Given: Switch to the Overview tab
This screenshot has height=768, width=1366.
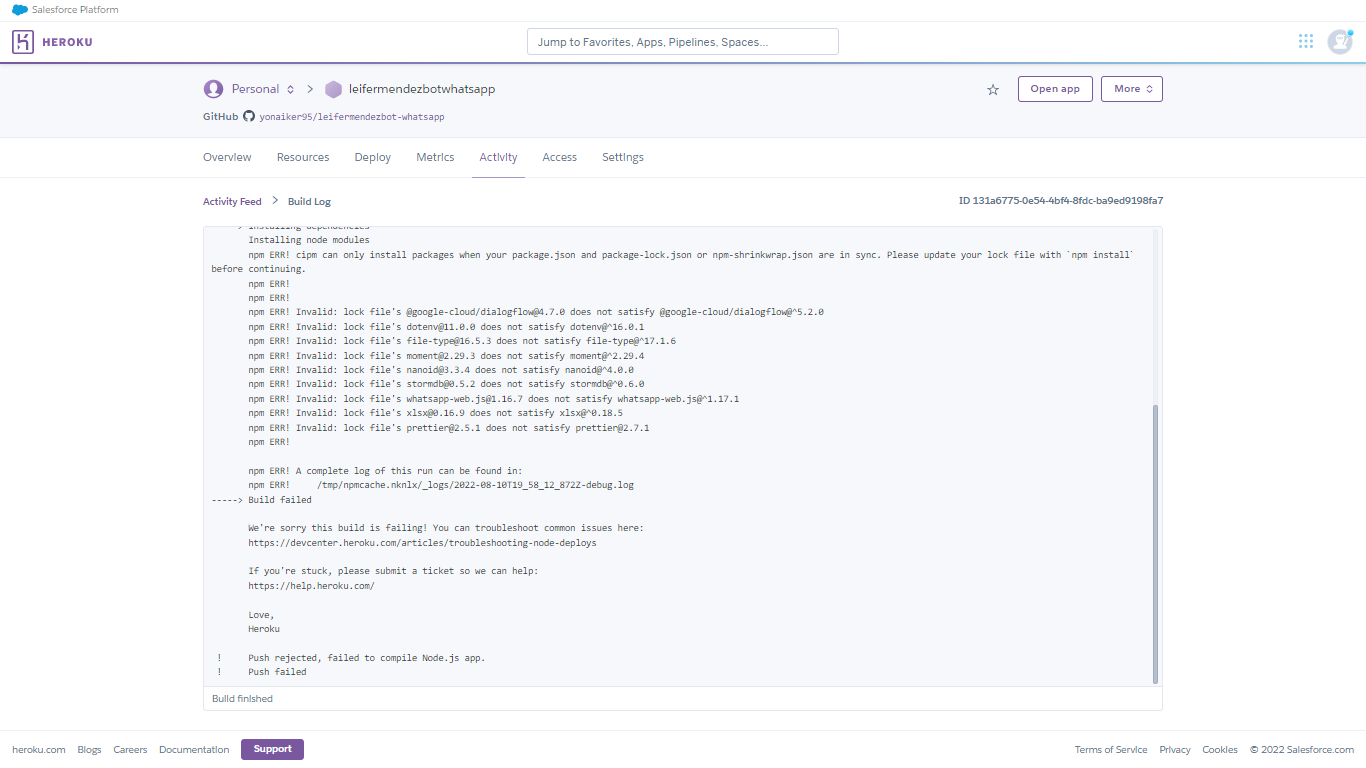Looking at the screenshot, I should [227, 157].
